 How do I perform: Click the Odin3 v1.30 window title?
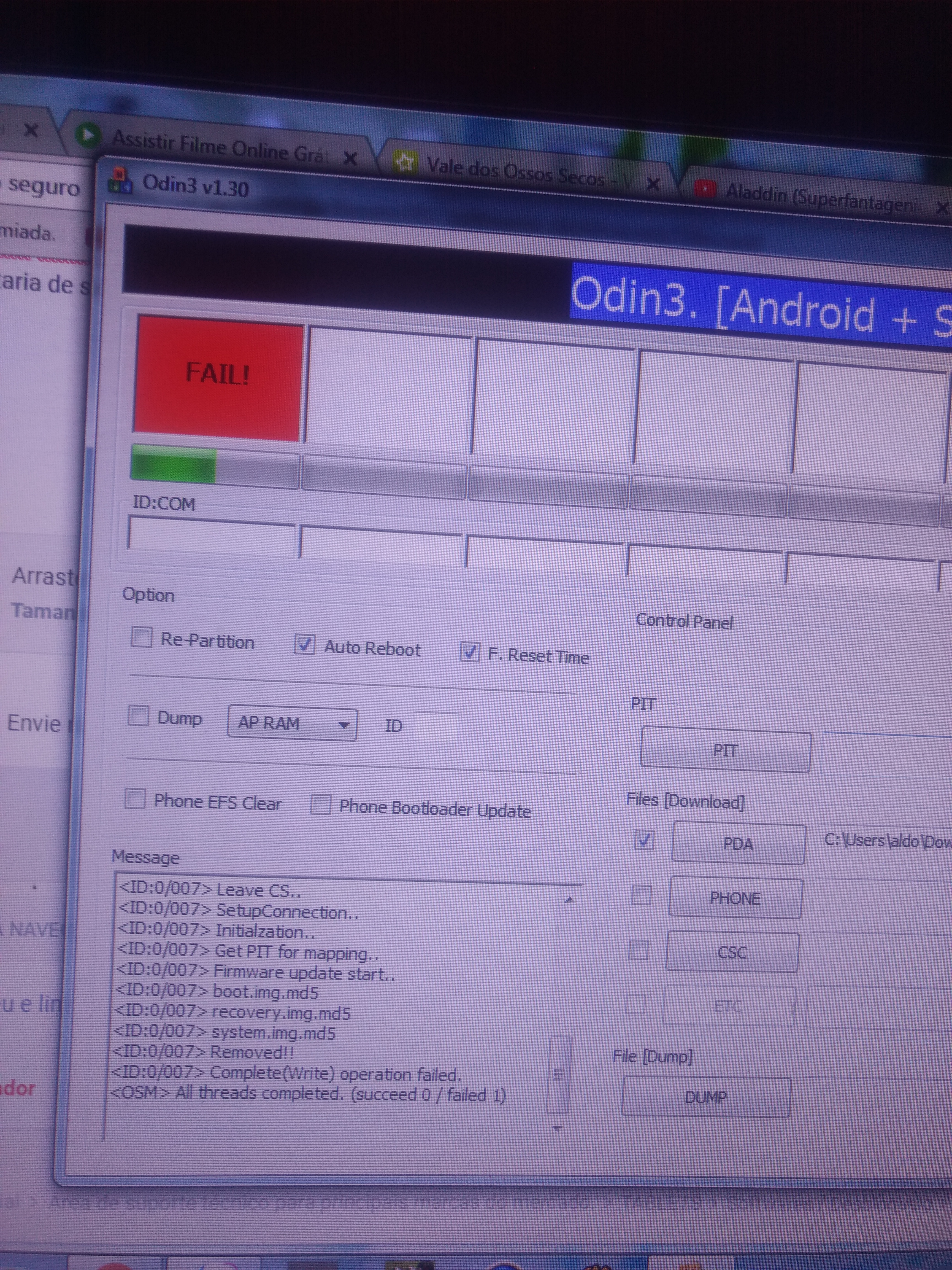tap(195, 185)
